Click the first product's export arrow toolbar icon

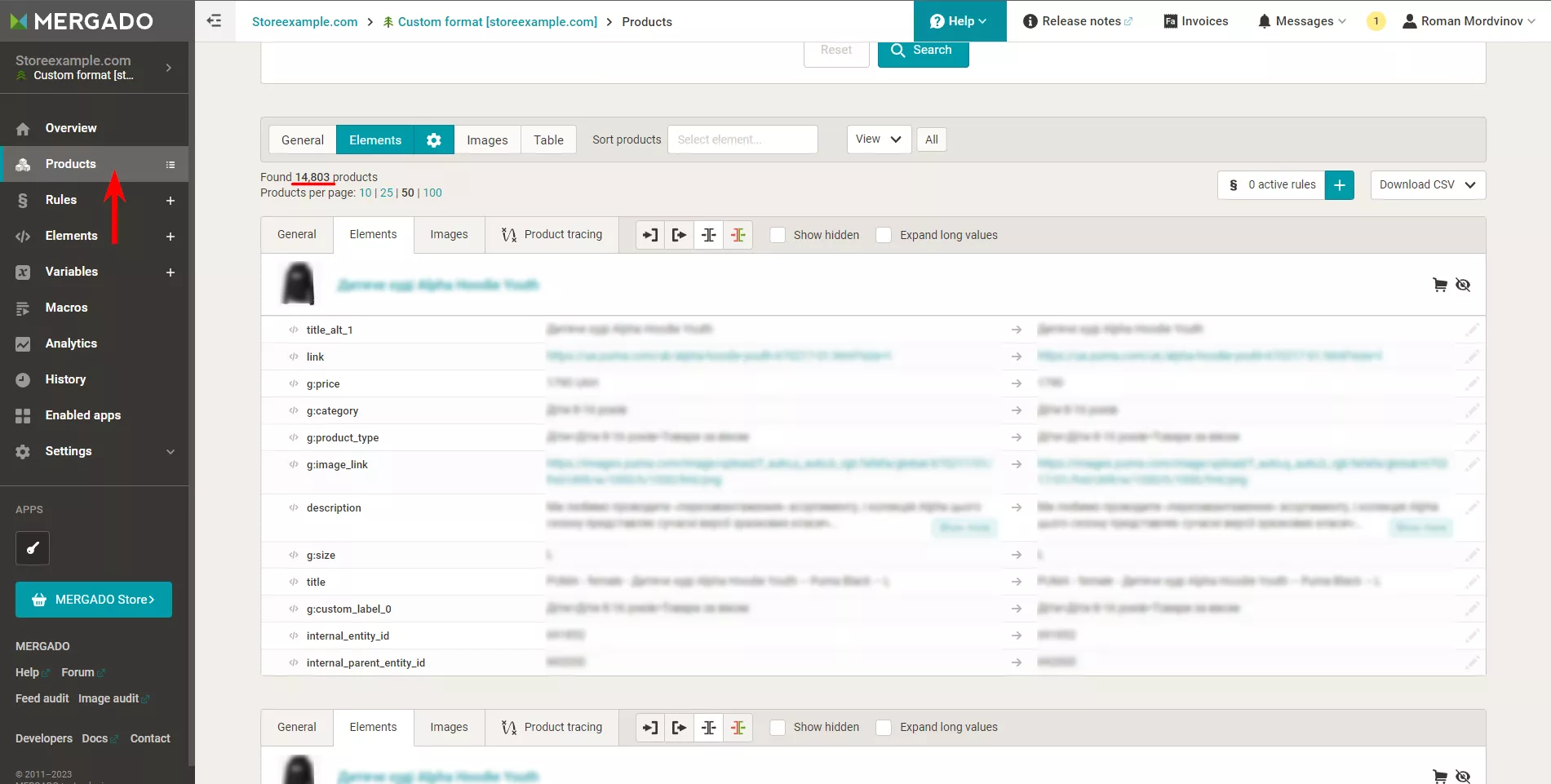680,235
